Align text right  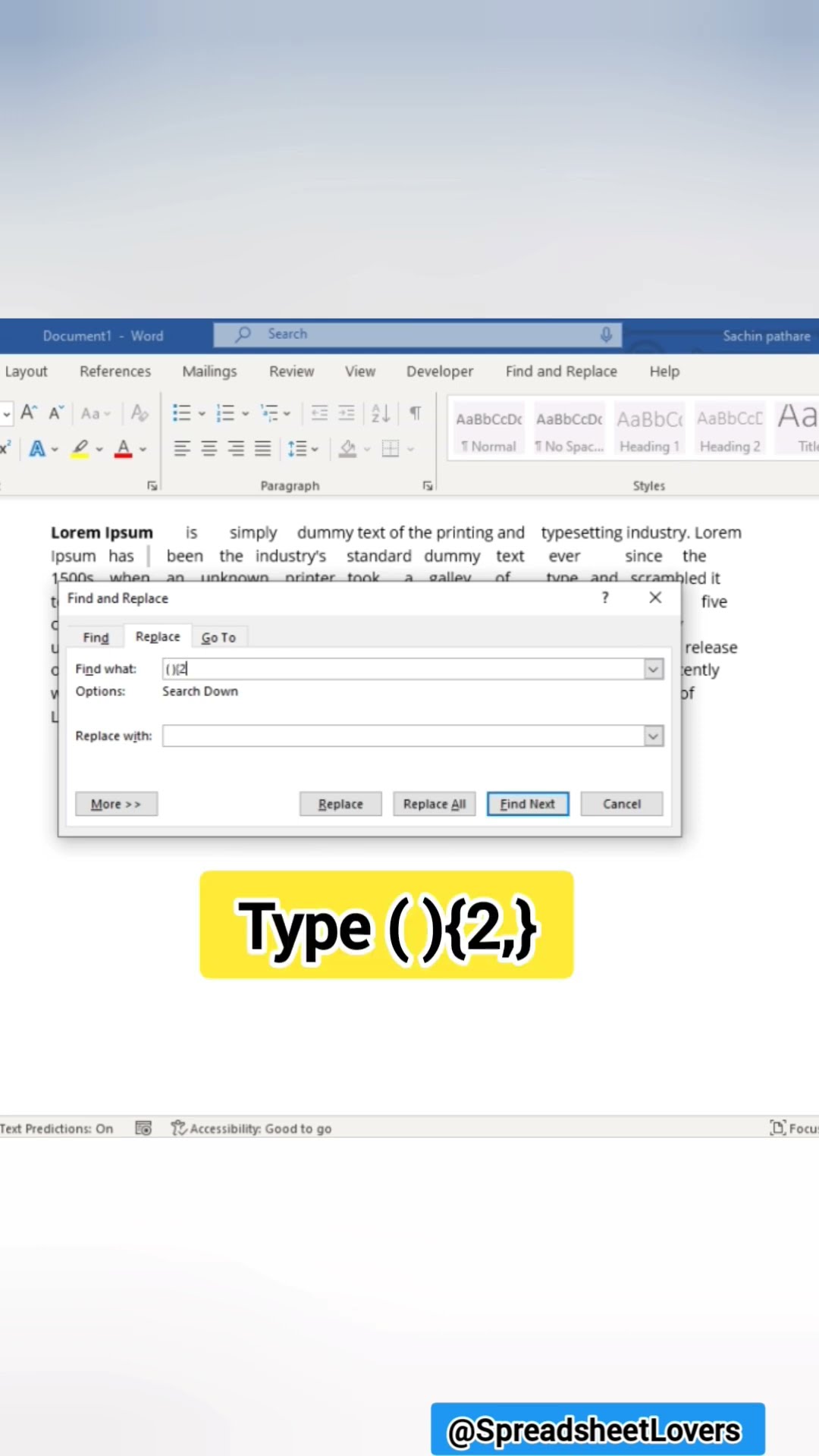pyautogui.click(x=236, y=449)
